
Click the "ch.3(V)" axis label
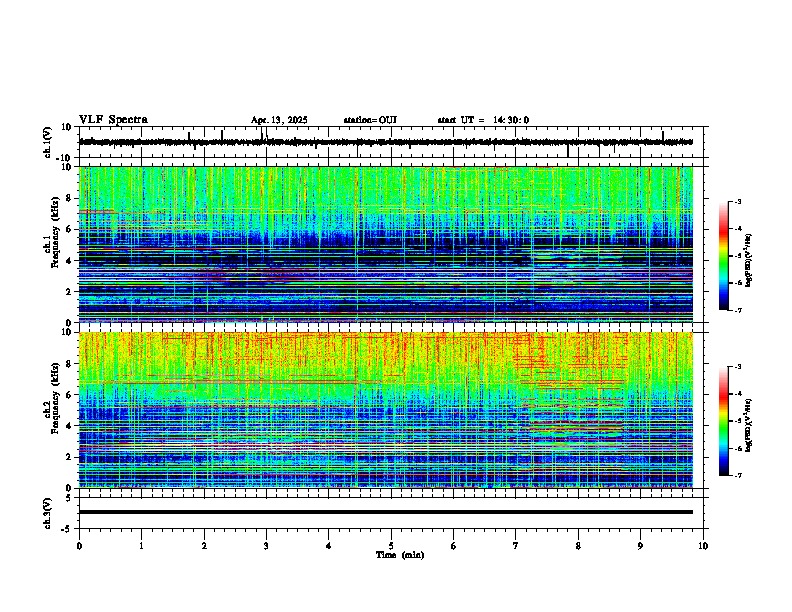point(48,513)
